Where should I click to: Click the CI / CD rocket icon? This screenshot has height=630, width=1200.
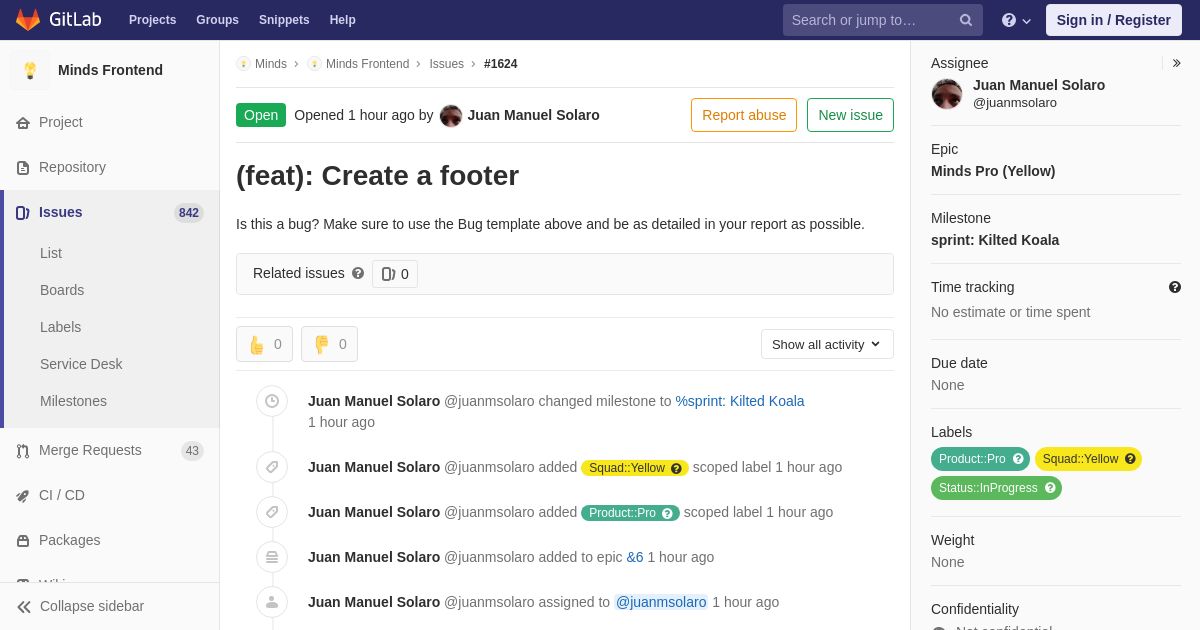tap(23, 495)
